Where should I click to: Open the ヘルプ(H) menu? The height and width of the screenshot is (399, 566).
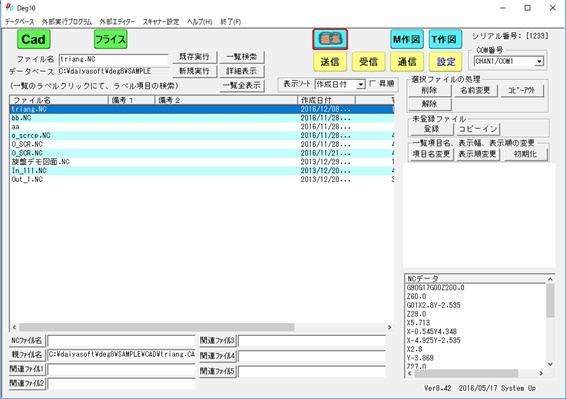coord(200,22)
